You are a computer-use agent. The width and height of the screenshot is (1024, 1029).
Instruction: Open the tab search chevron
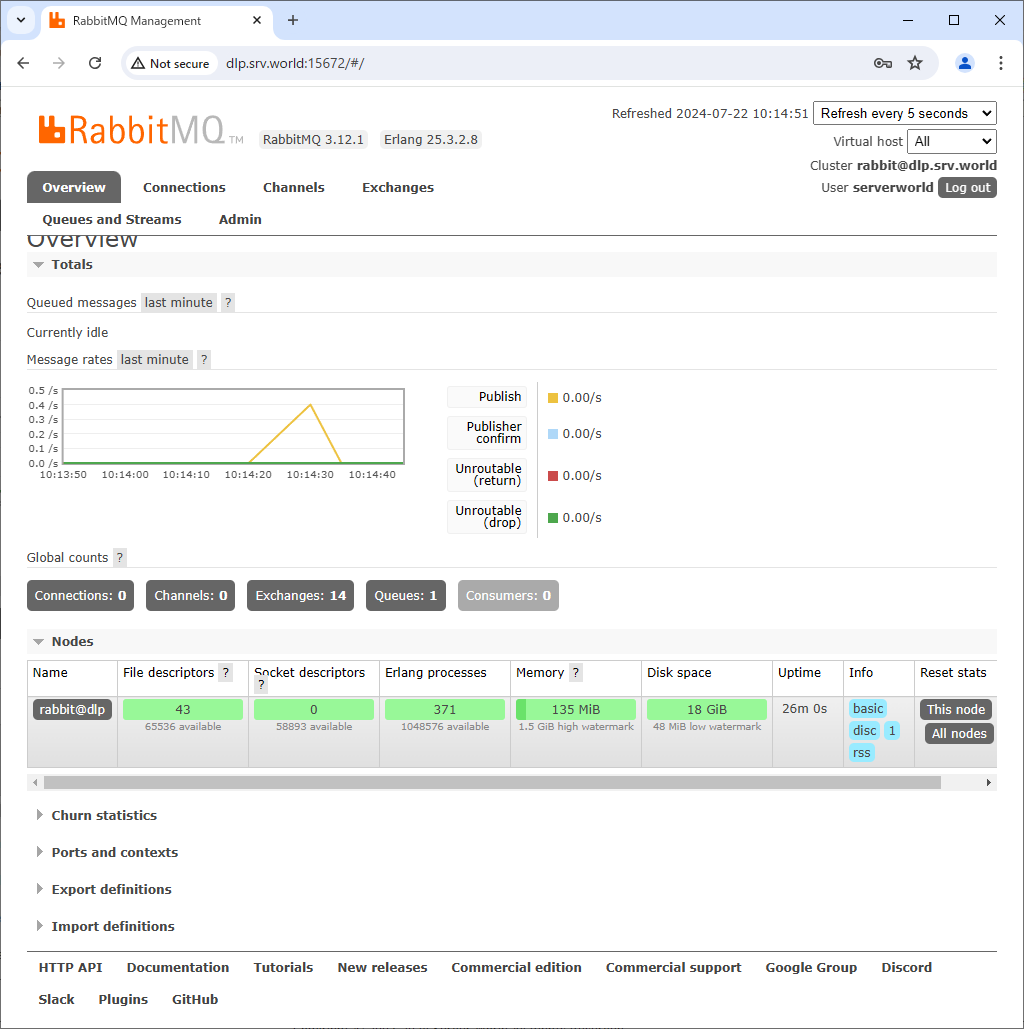coord(21,20)
